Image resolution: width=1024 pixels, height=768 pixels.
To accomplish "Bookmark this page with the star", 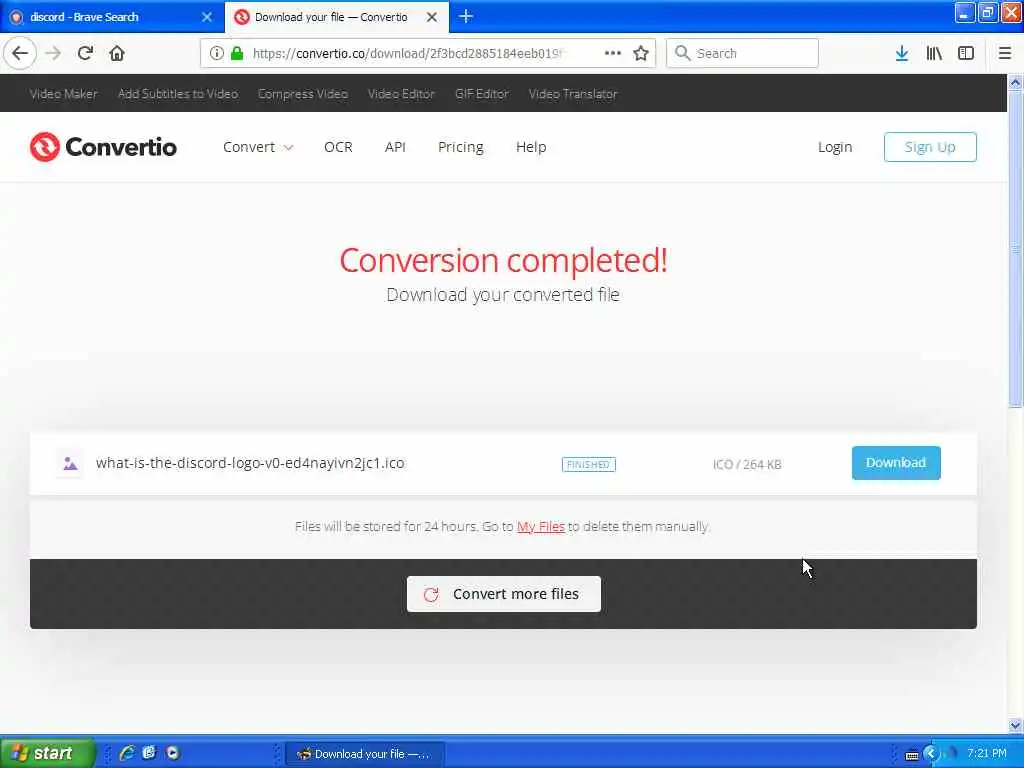I will point(641,53).
